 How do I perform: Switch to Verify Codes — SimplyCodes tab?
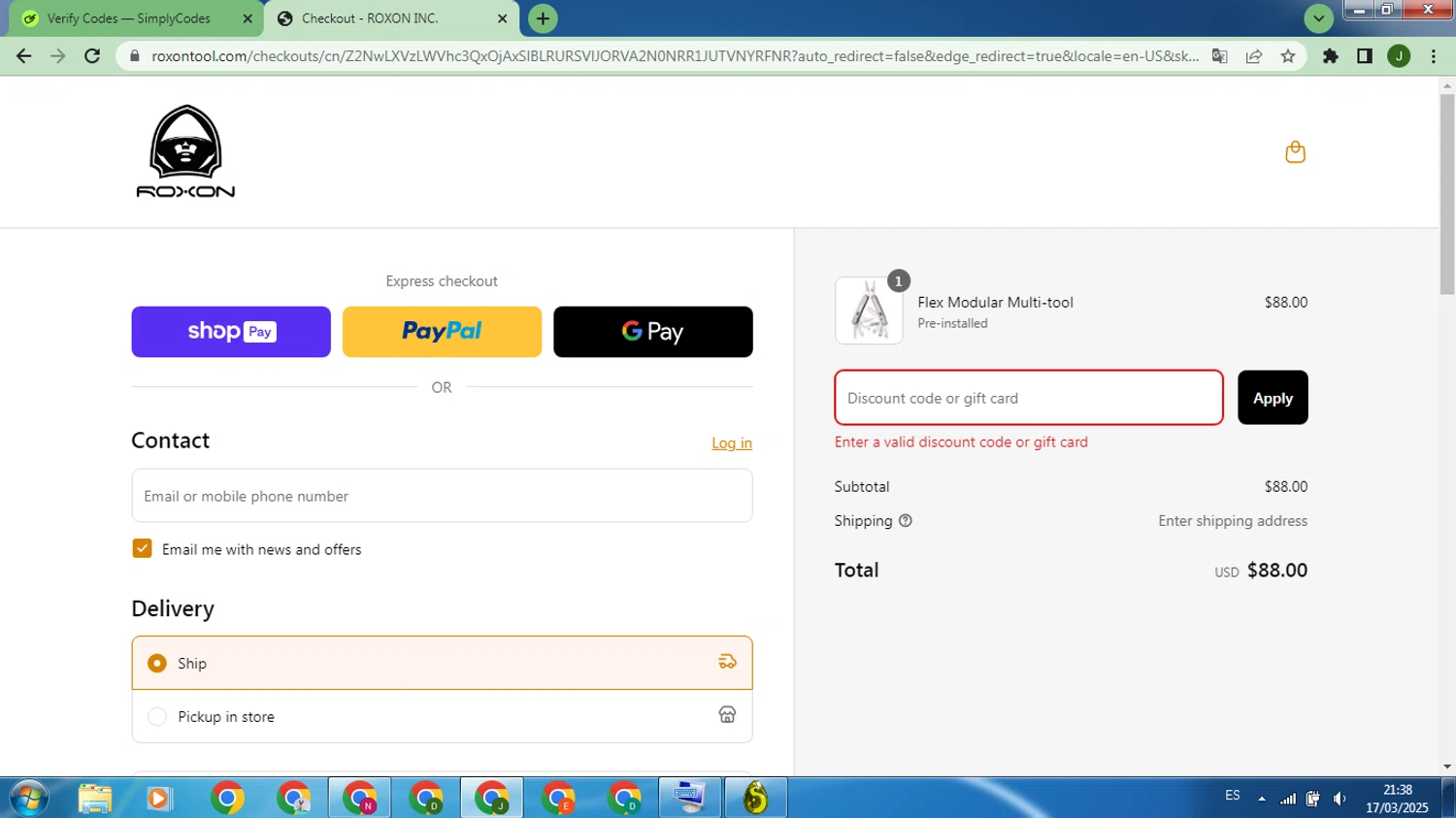(128, 18)
